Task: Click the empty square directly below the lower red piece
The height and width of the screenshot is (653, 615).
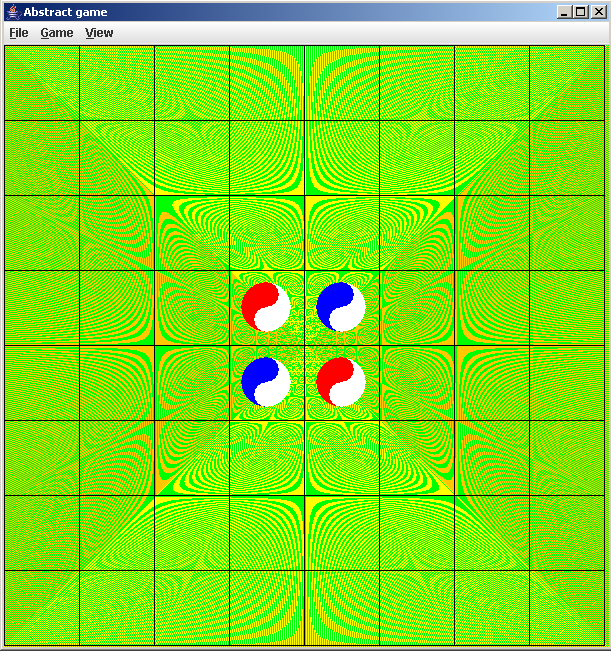Action: 342,458
